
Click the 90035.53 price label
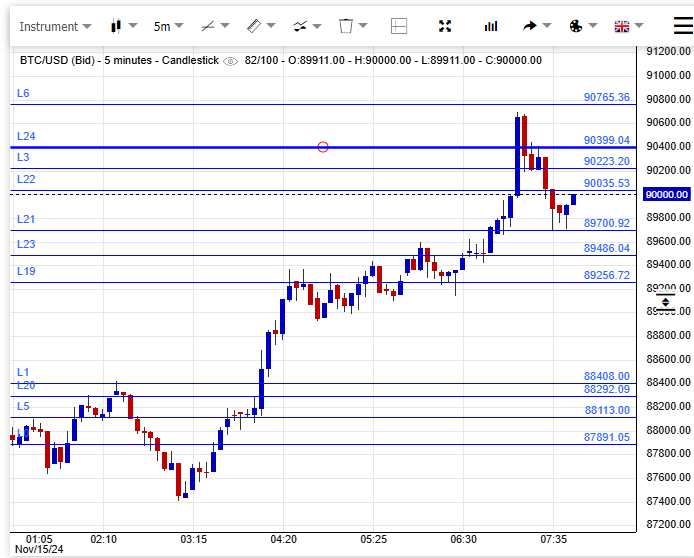click(x=606, y=183)
